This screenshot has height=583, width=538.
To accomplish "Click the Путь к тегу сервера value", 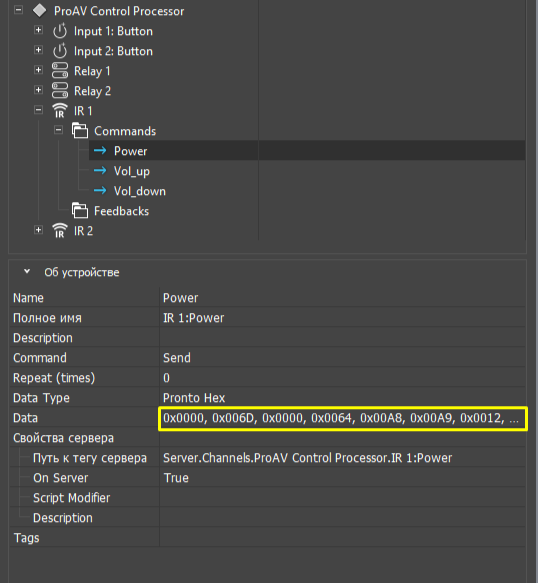I will (342, 458).
